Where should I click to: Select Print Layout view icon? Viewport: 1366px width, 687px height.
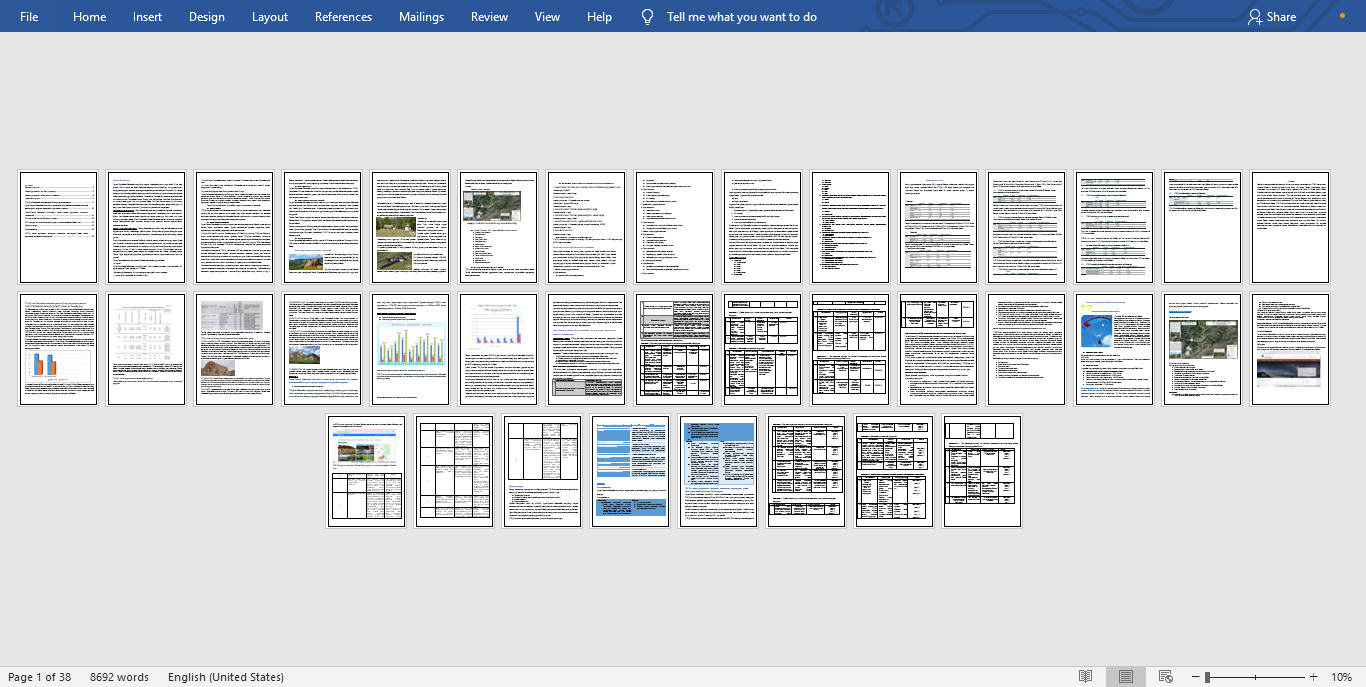pyautogui.click(x=1126, y=677)
